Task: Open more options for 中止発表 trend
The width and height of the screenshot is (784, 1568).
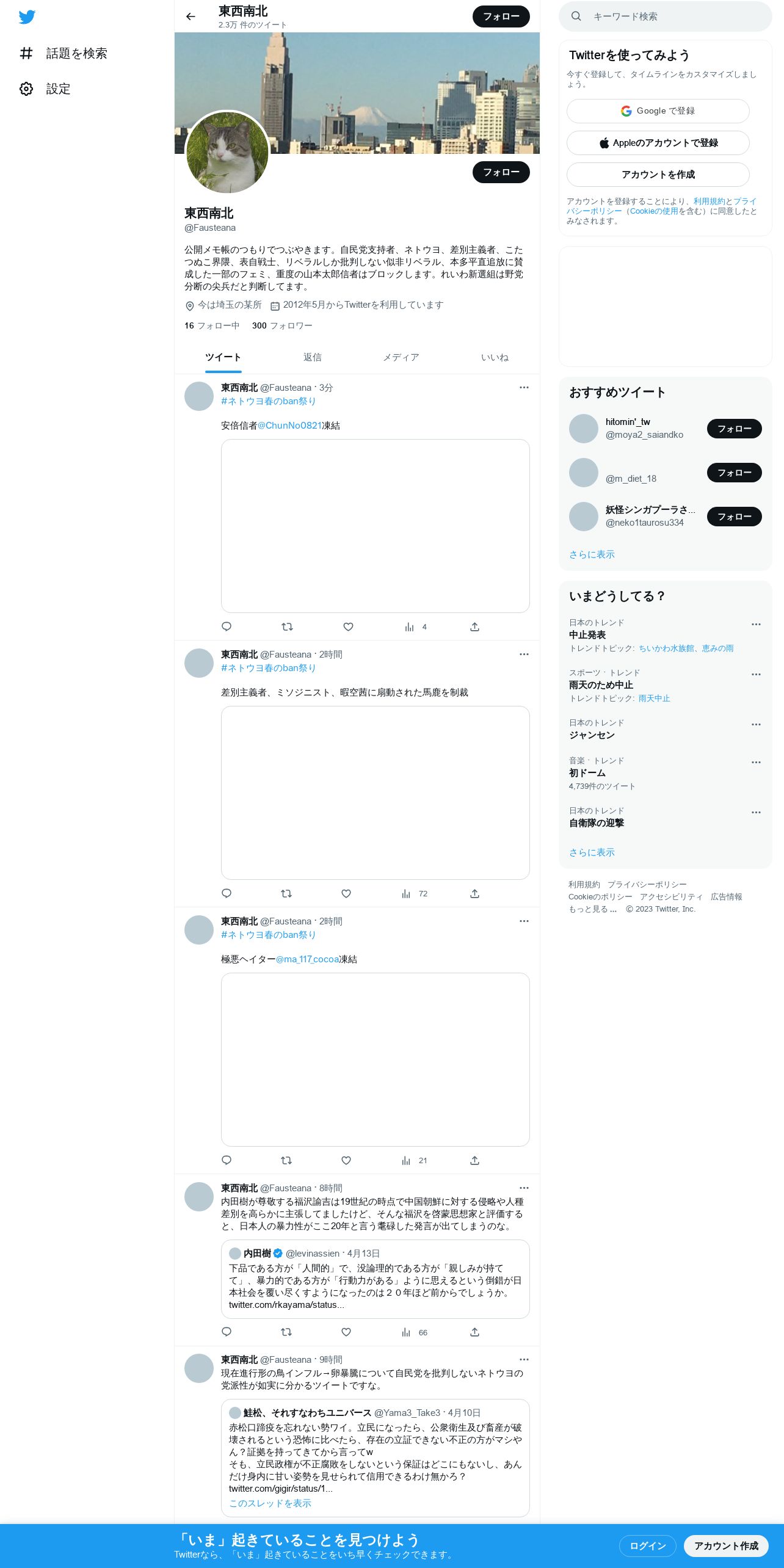Action: pyautogui.click(x=756, y=624)
